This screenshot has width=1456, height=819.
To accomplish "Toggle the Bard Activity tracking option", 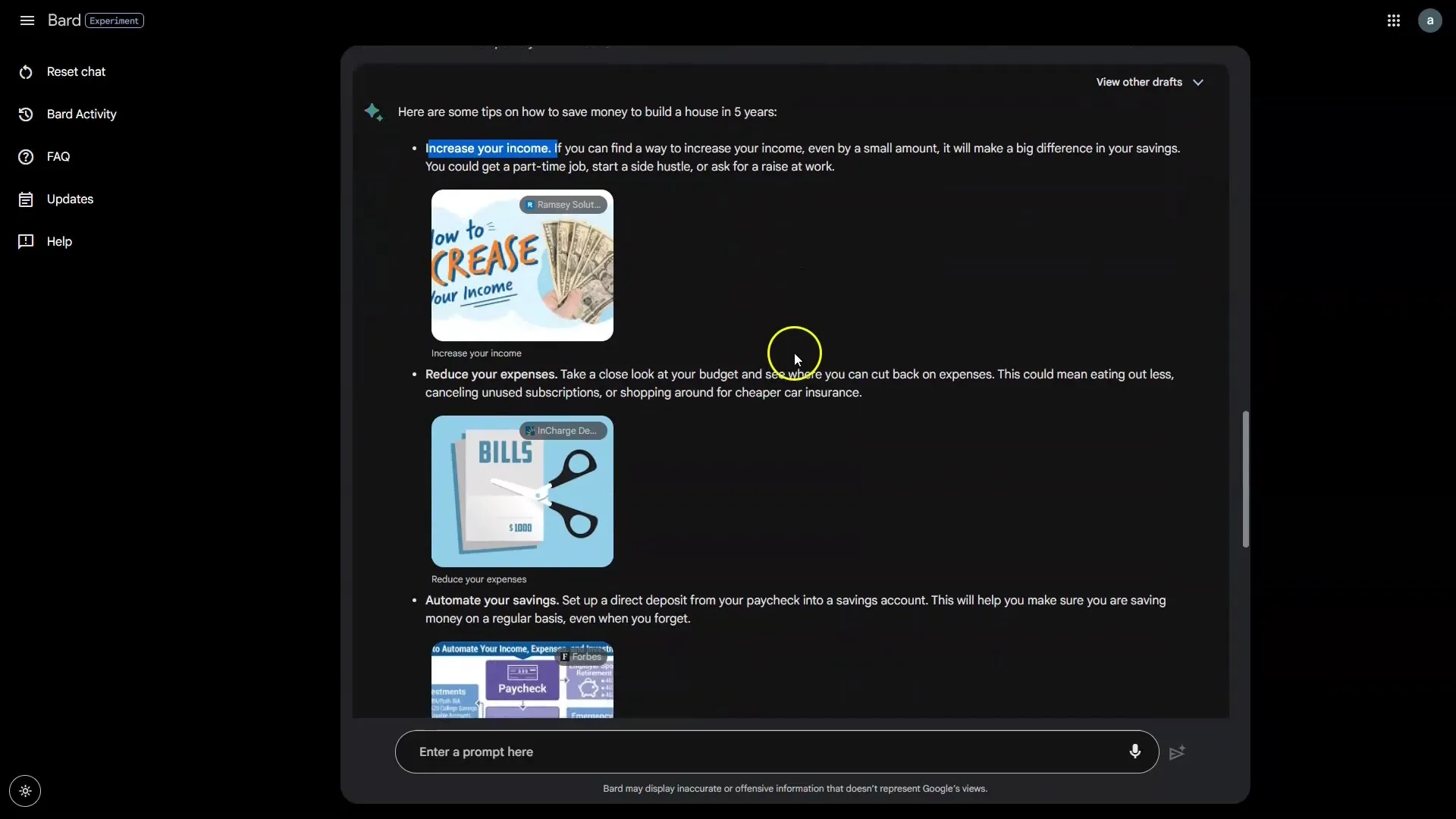I will pyautogui.click(x=81, y=114).
